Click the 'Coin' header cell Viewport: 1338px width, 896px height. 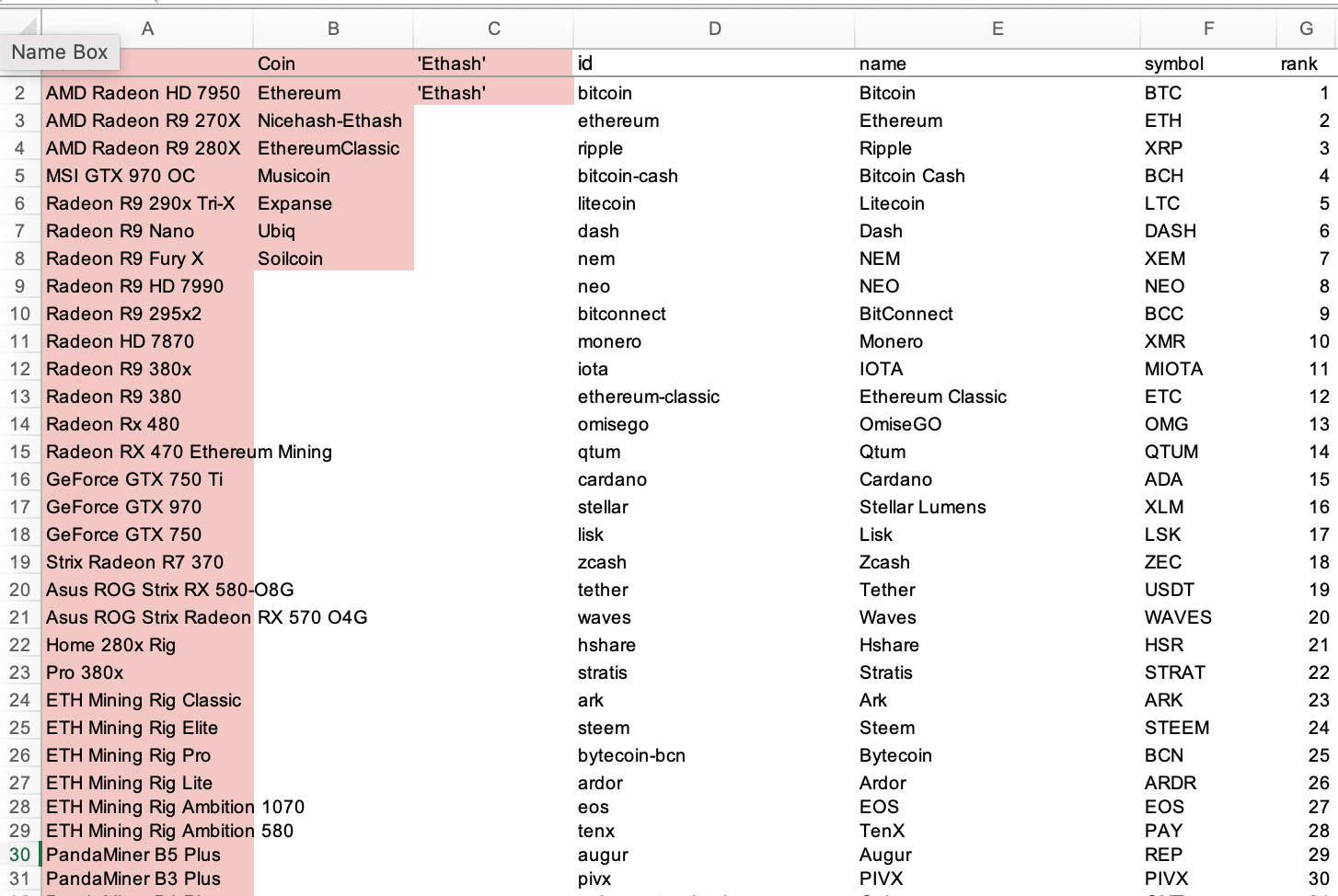click(333, 63)
